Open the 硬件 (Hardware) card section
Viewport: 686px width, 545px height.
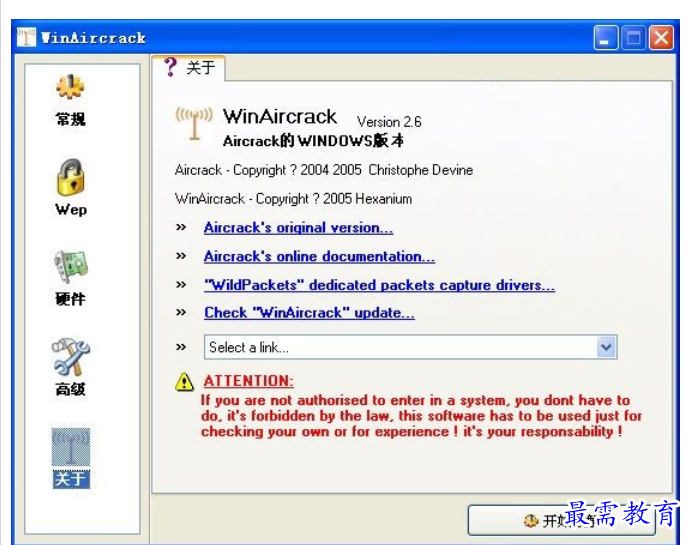pos(70,278)
